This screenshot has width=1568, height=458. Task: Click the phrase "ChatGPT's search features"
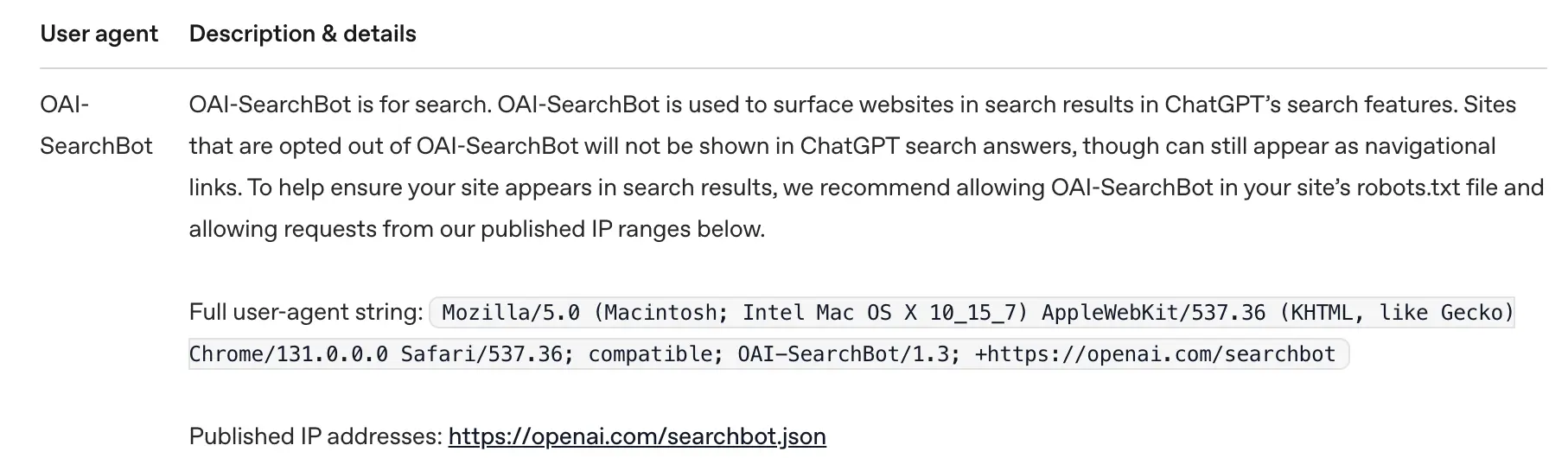point(1310,105)
